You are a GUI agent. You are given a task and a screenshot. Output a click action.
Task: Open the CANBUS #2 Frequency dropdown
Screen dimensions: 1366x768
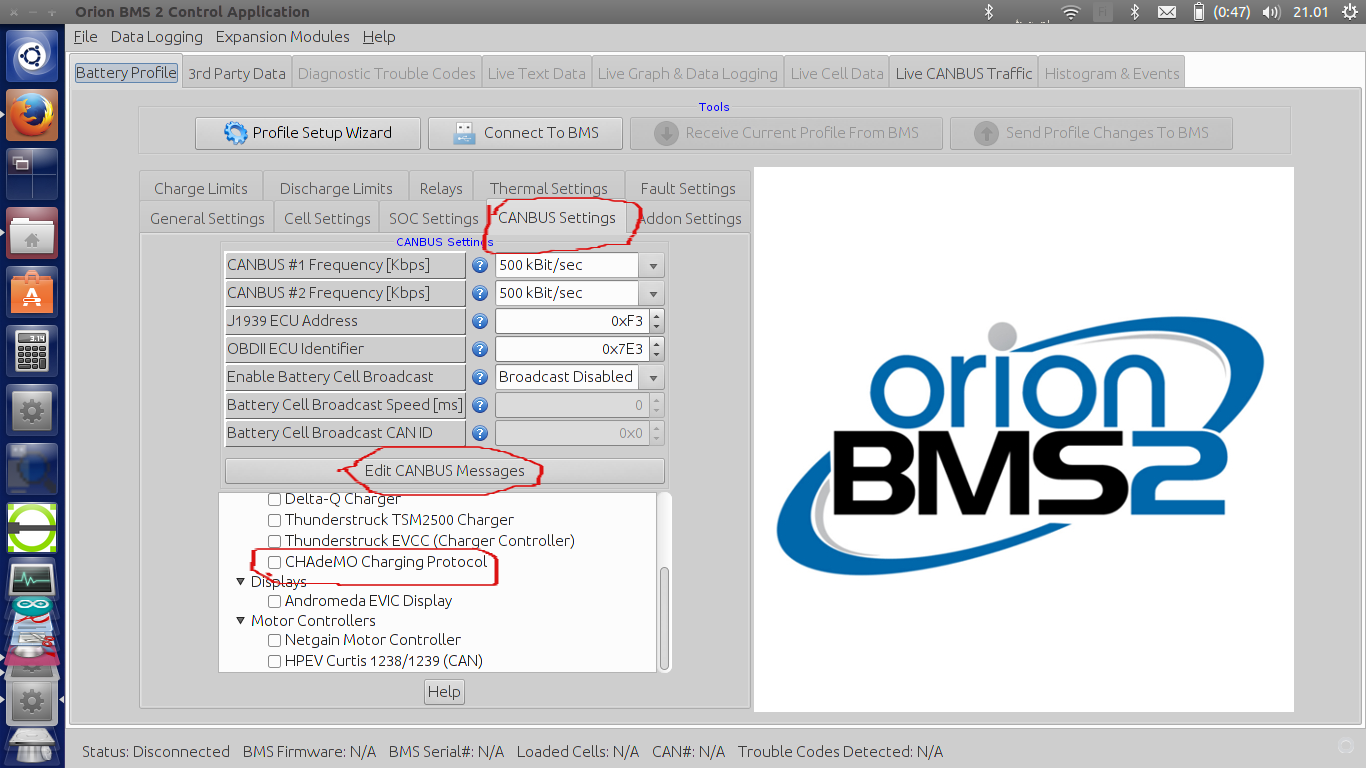(x=653, y=293)
